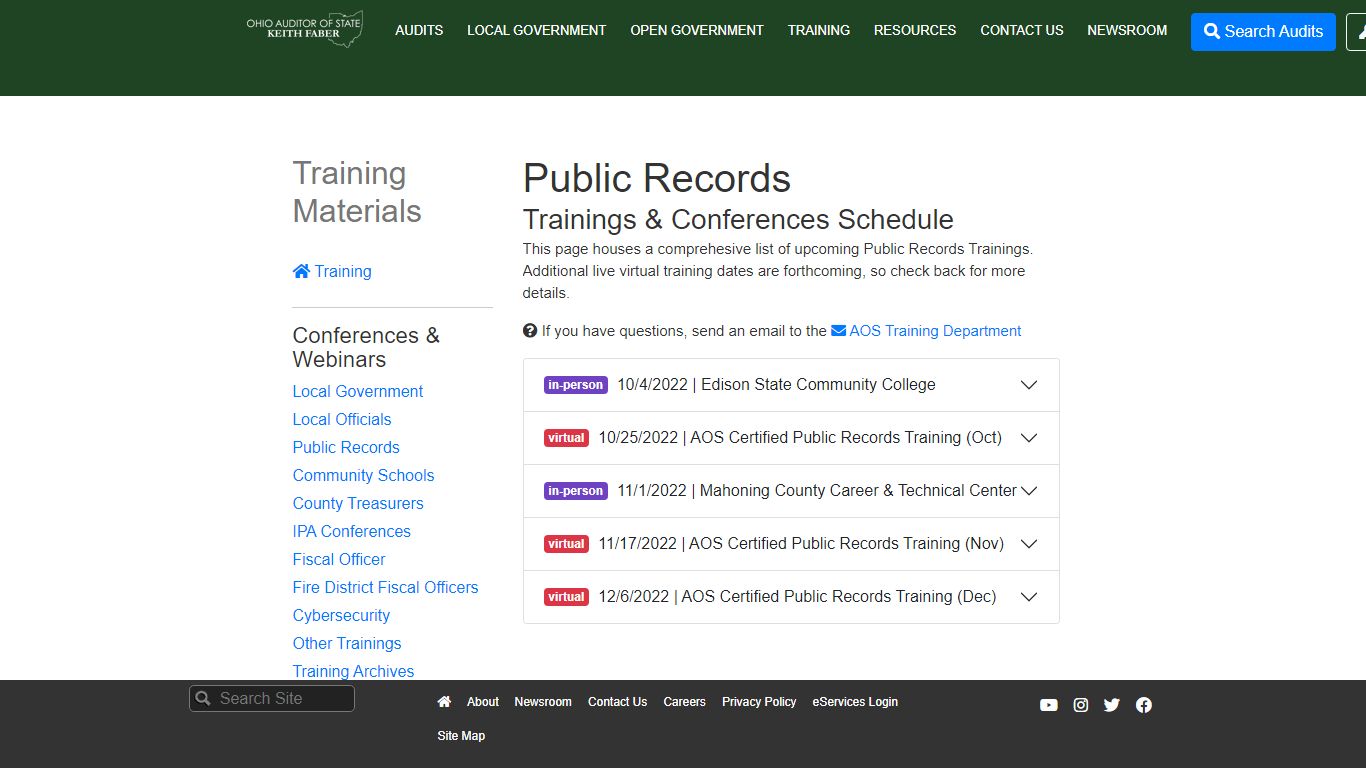Image resolution: width=1366 pixels, height=768 pixels.
Task: Open the TRAINING menu
Action: point(819,30)
